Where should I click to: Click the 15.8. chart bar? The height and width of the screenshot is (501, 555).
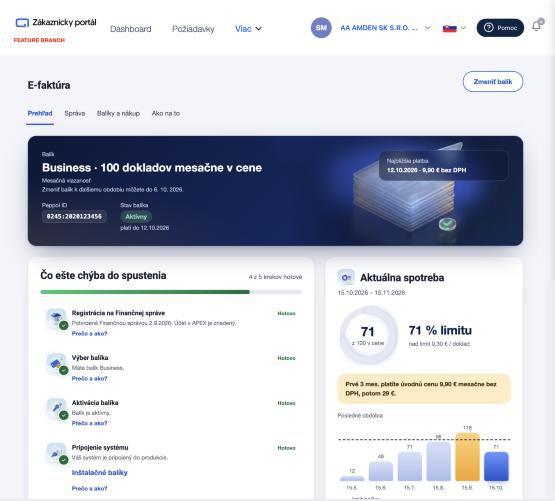click(x=439, y=461)
